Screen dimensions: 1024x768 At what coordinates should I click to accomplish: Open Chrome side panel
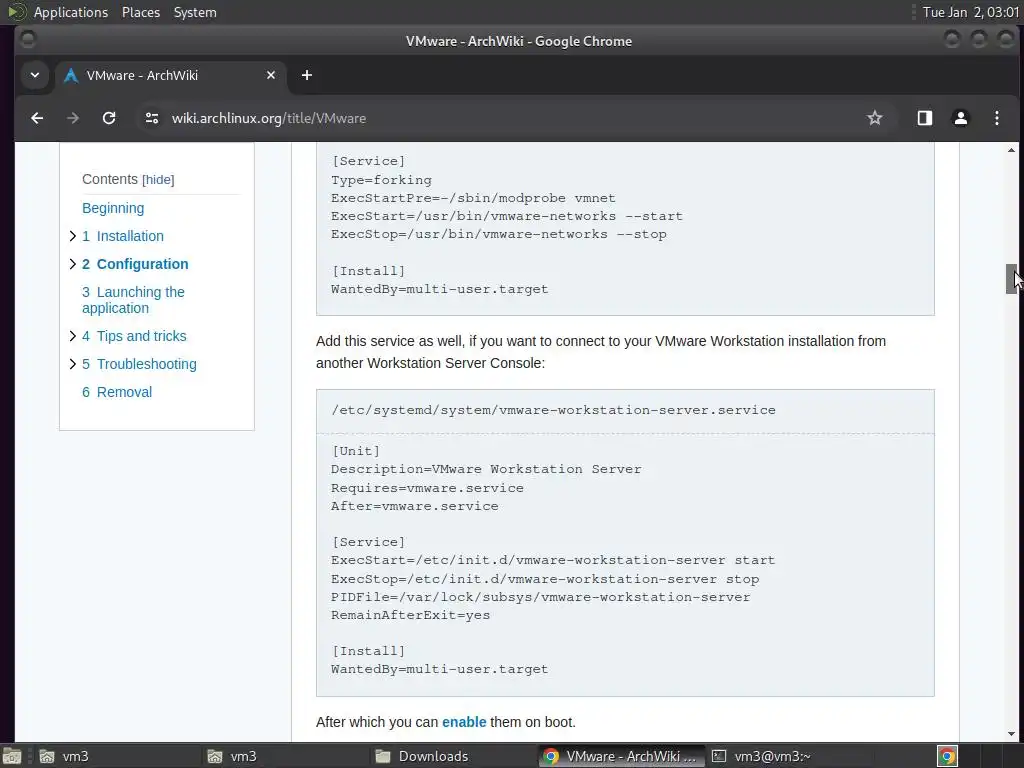(x=925, y=118)
